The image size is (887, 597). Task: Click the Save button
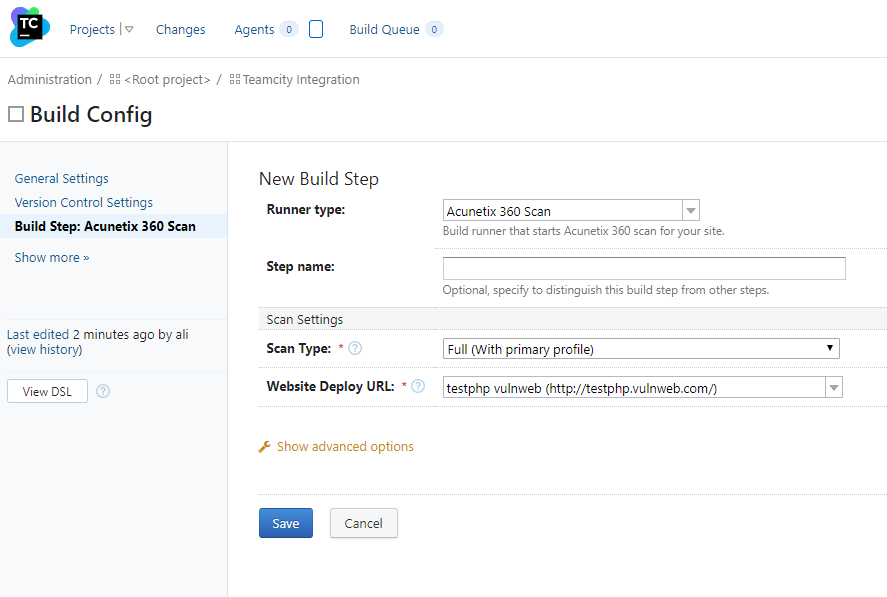286,523
